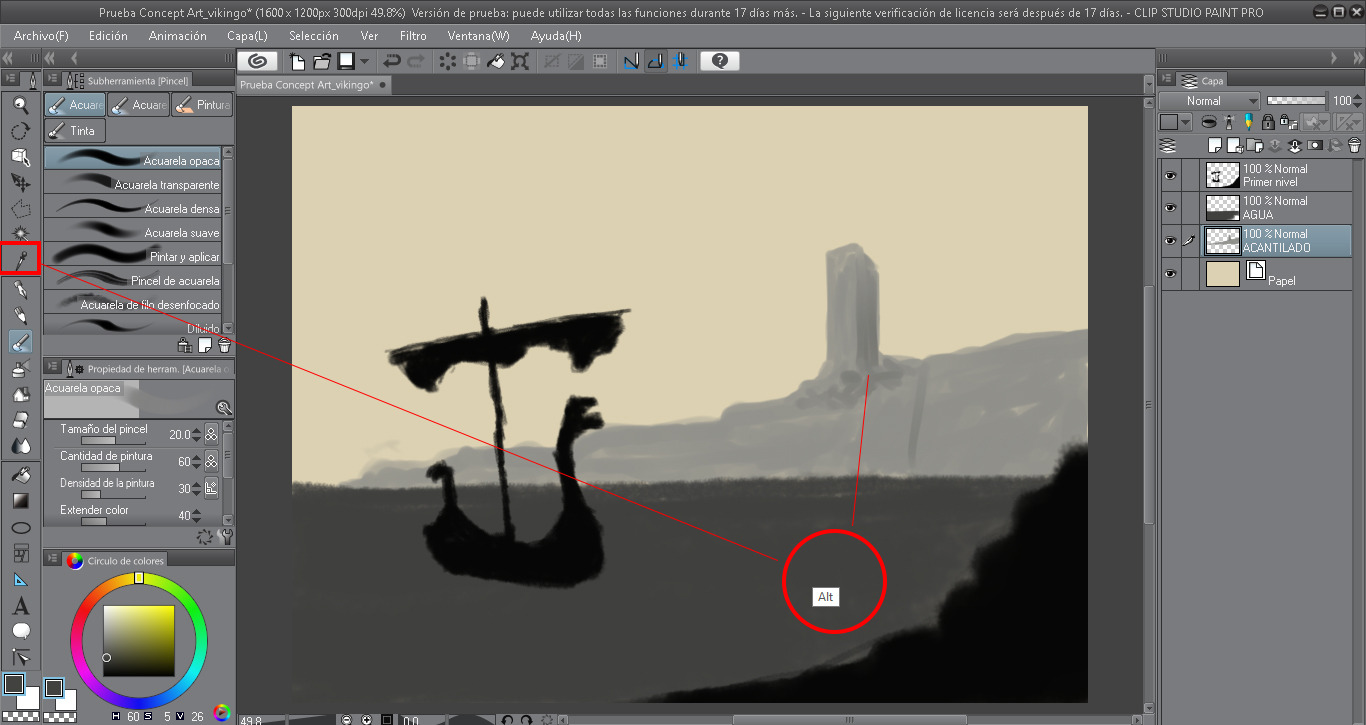The width and height of the screenshot is (1366, 725).
Task: Open the Normal blending mode dropdown
Action: 1210,101
